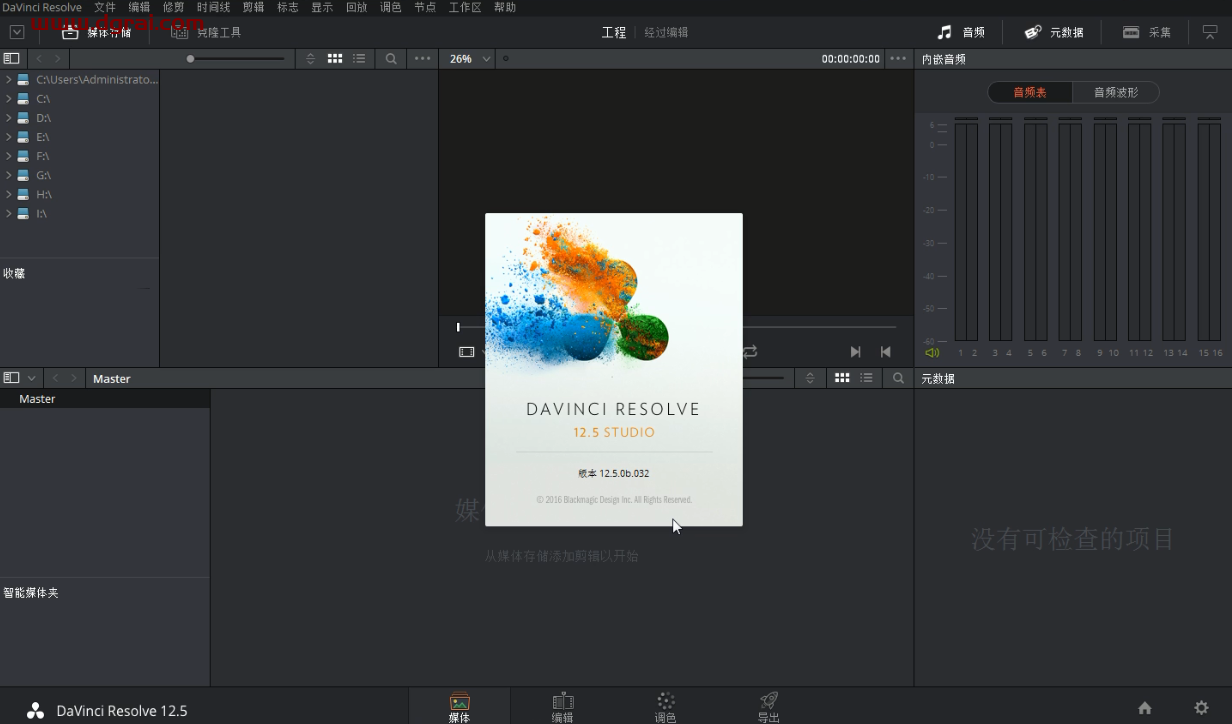
Task: Click the 克隆工具 button
Action: (207, 32)
